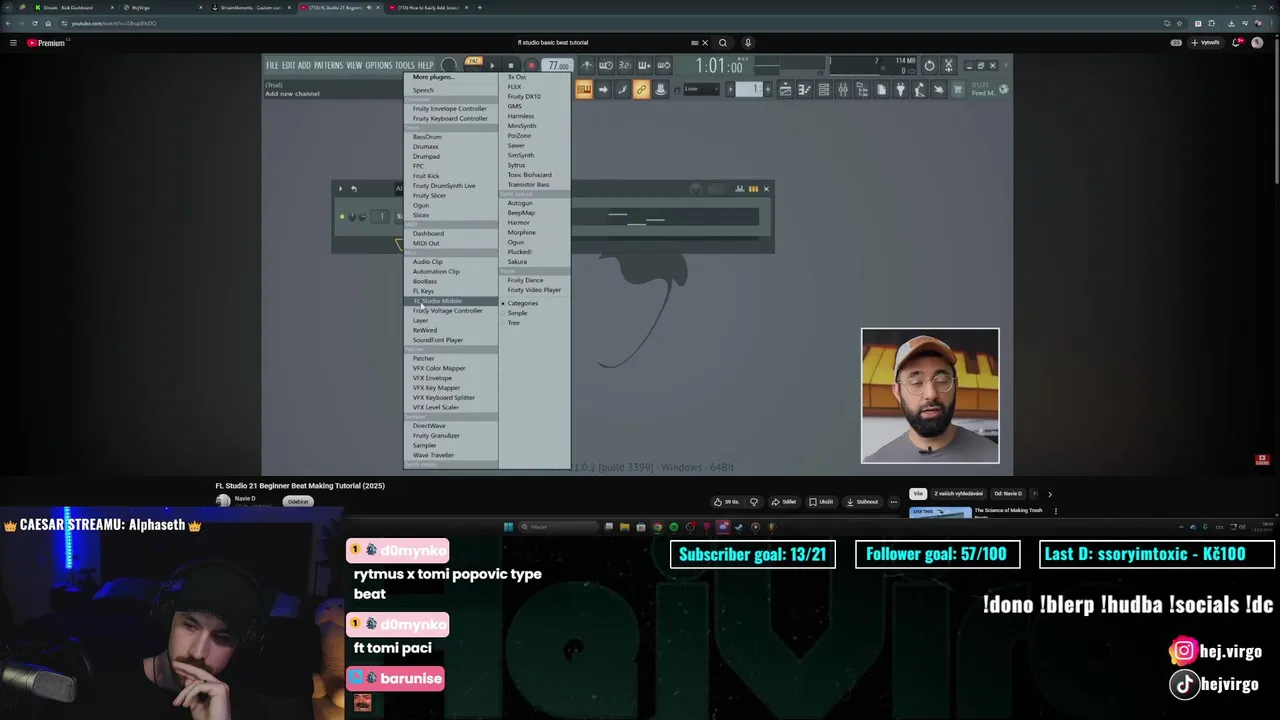Toggle the metronome icon in FL toolbar

pos(587,66)
